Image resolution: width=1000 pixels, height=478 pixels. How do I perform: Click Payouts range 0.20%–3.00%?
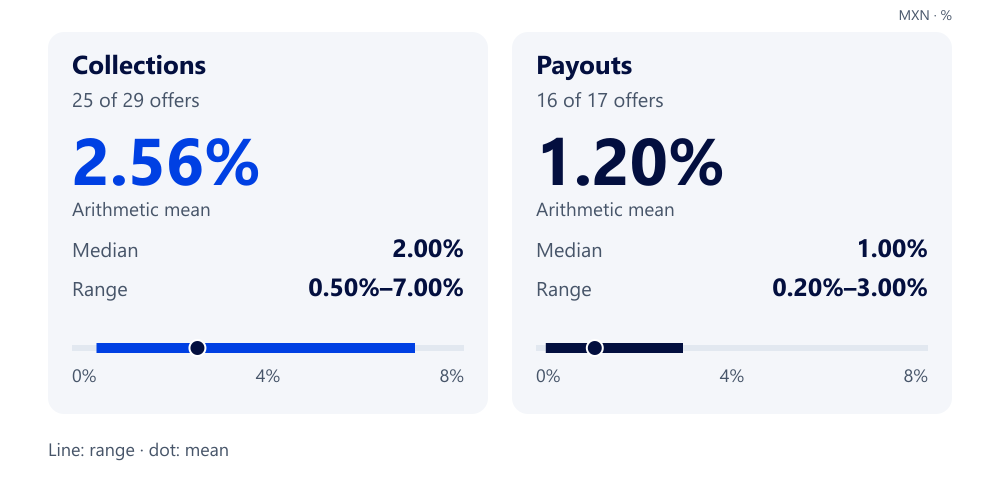(x=849, y=289)
